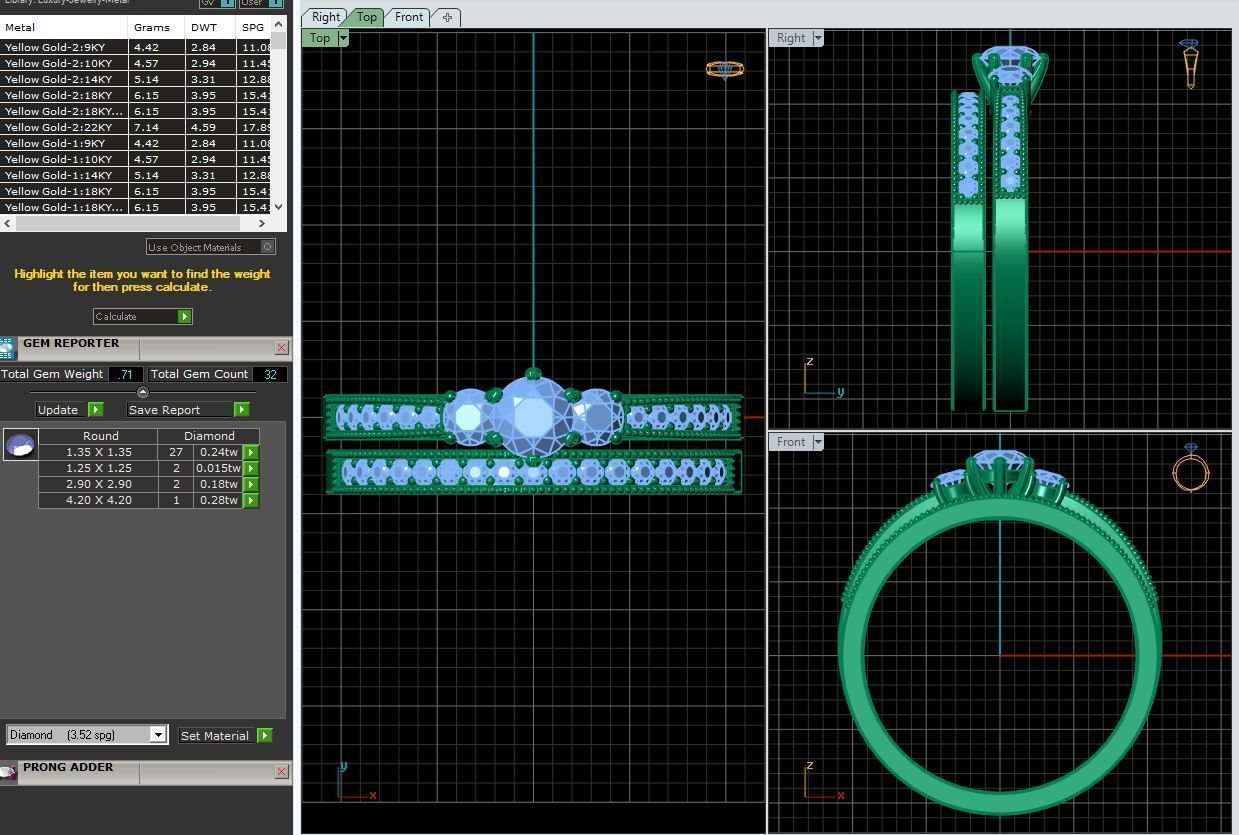1239x835 pixels.
Task: Click the DWT column header
Action: coord(211,27)
